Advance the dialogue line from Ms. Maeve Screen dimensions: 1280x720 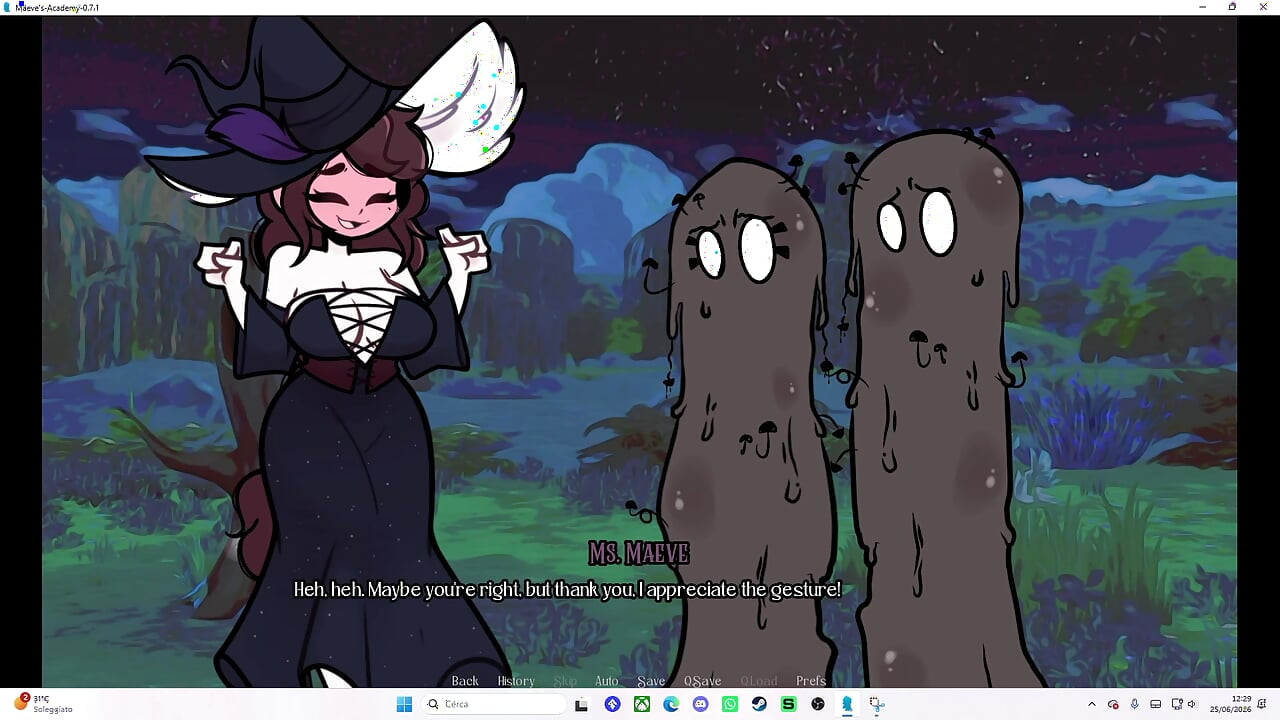[567, 590]
